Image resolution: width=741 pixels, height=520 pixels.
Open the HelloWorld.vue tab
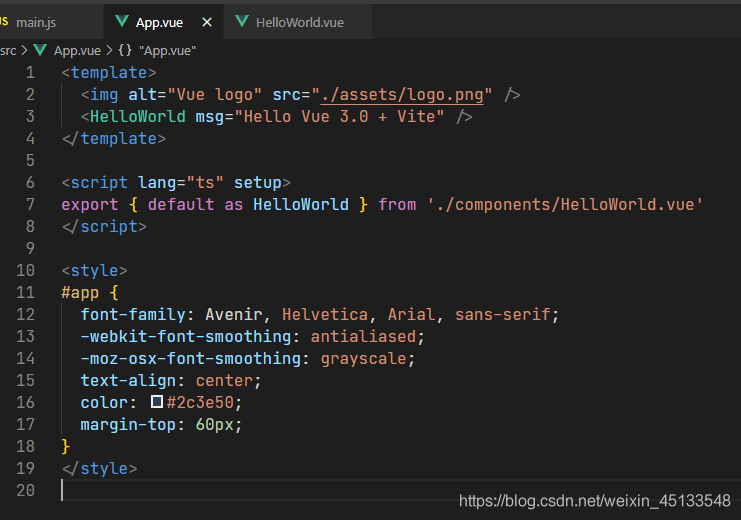(x=300, y=22)
